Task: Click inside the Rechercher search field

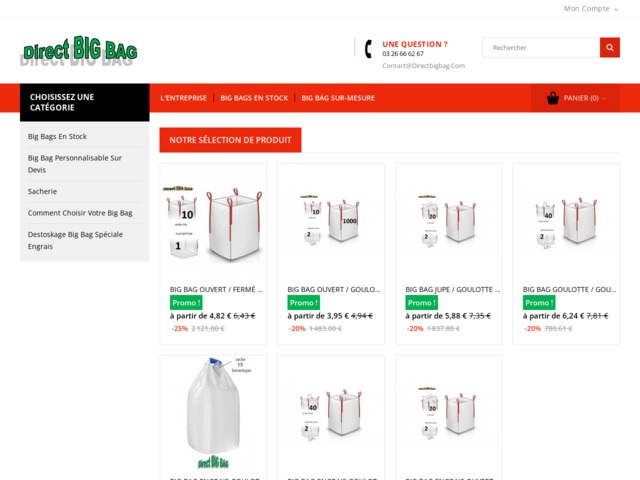Action: coord(541,47)
